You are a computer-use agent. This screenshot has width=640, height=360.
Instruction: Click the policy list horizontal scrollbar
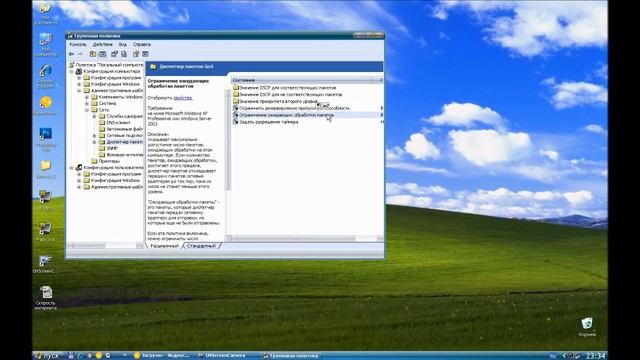pyautogui.click(x=304, y=238)
